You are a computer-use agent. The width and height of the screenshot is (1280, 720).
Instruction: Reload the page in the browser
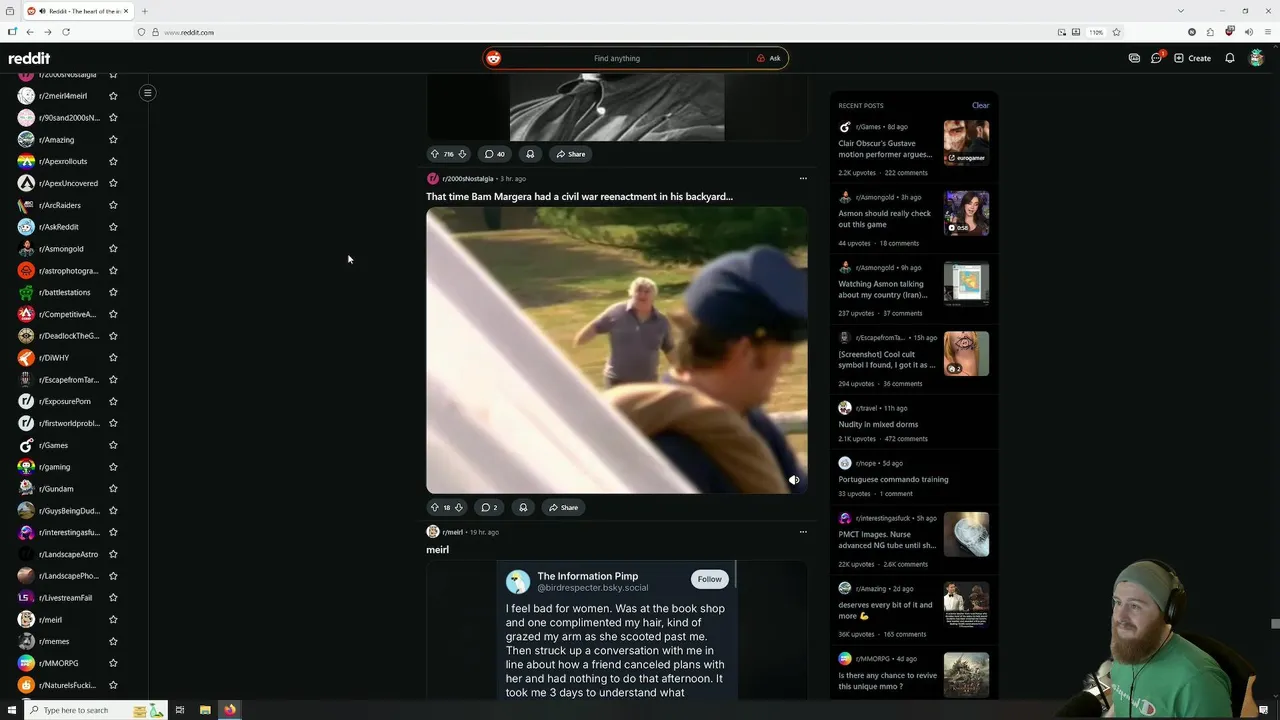tap(66, 32)
